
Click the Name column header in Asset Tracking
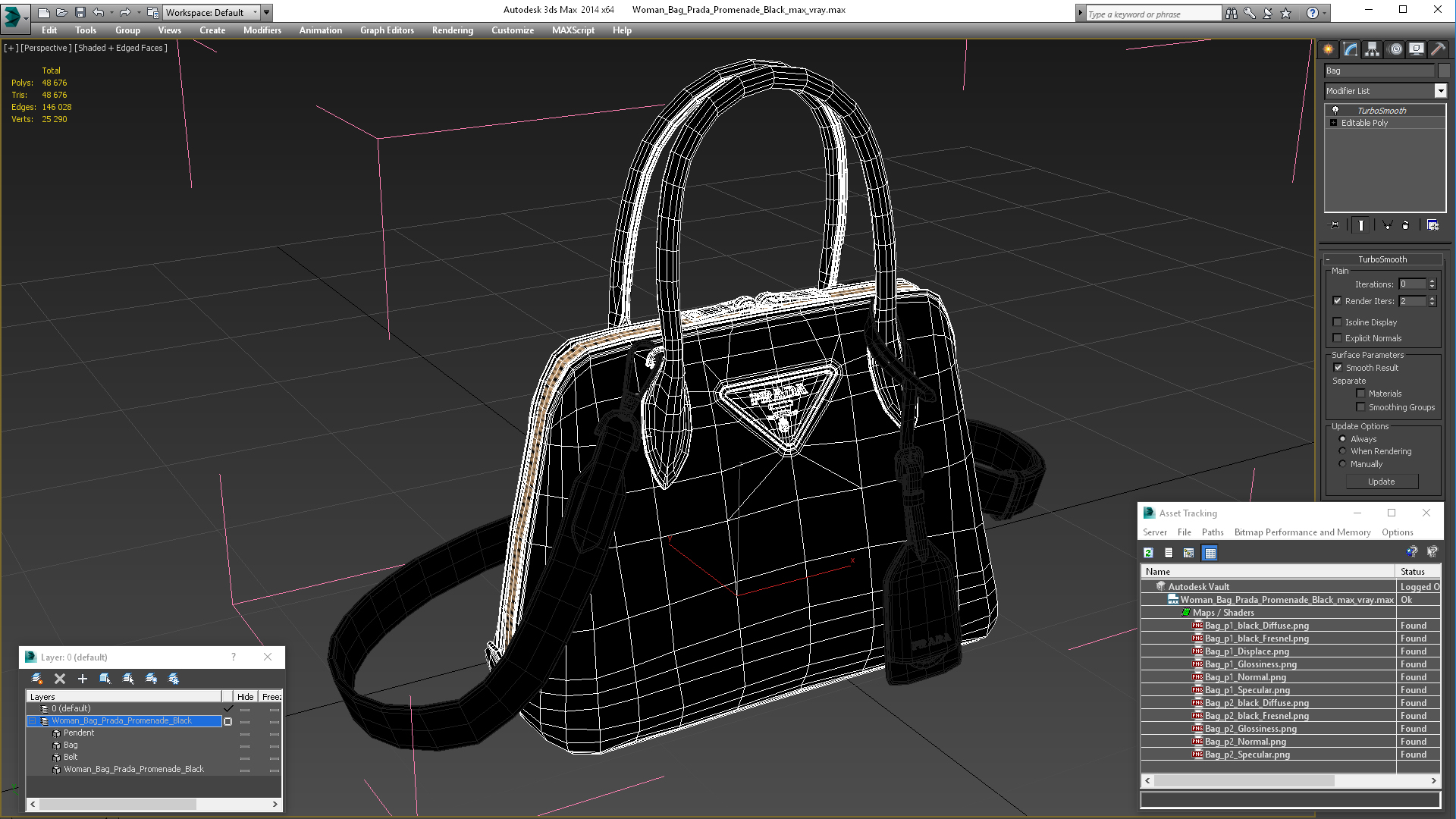pos(1268,572)
